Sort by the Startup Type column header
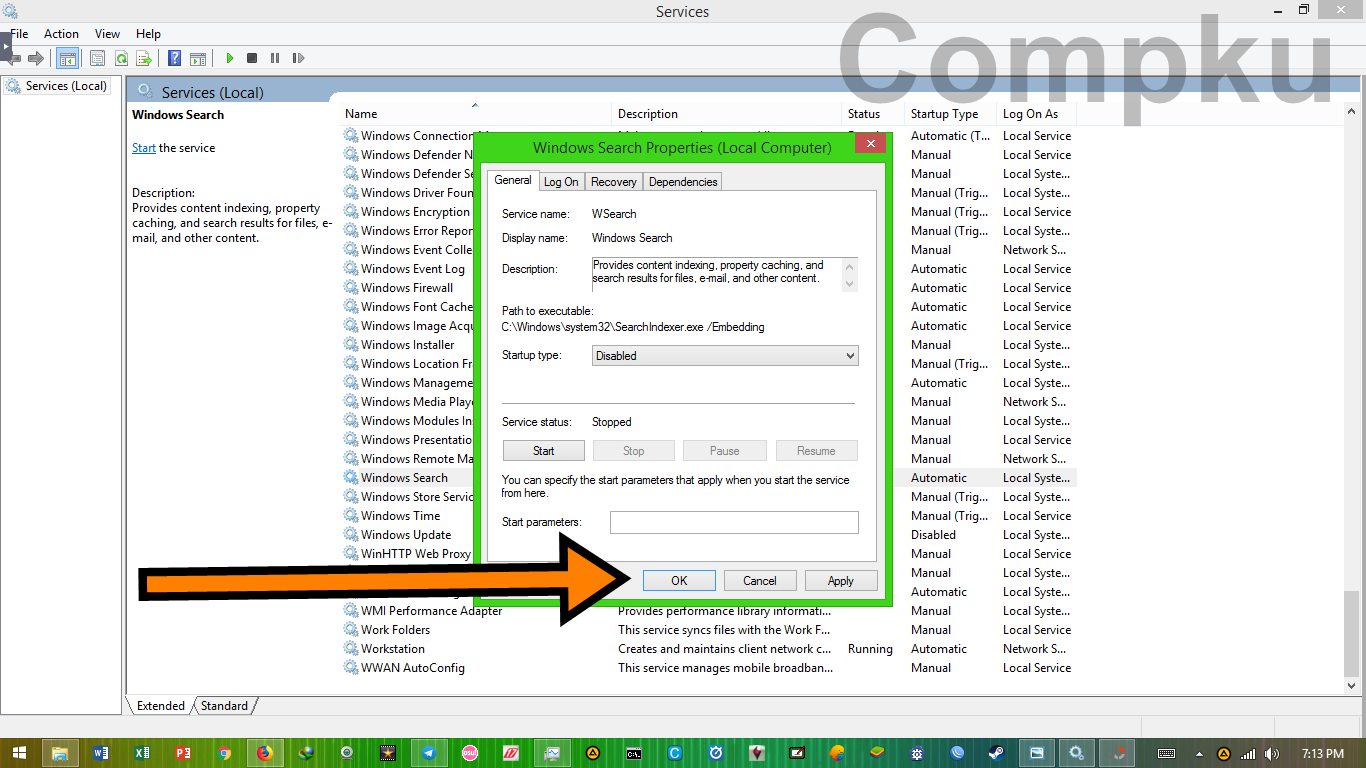This screenshot has width=1366, height=768. tap(951, 113)
